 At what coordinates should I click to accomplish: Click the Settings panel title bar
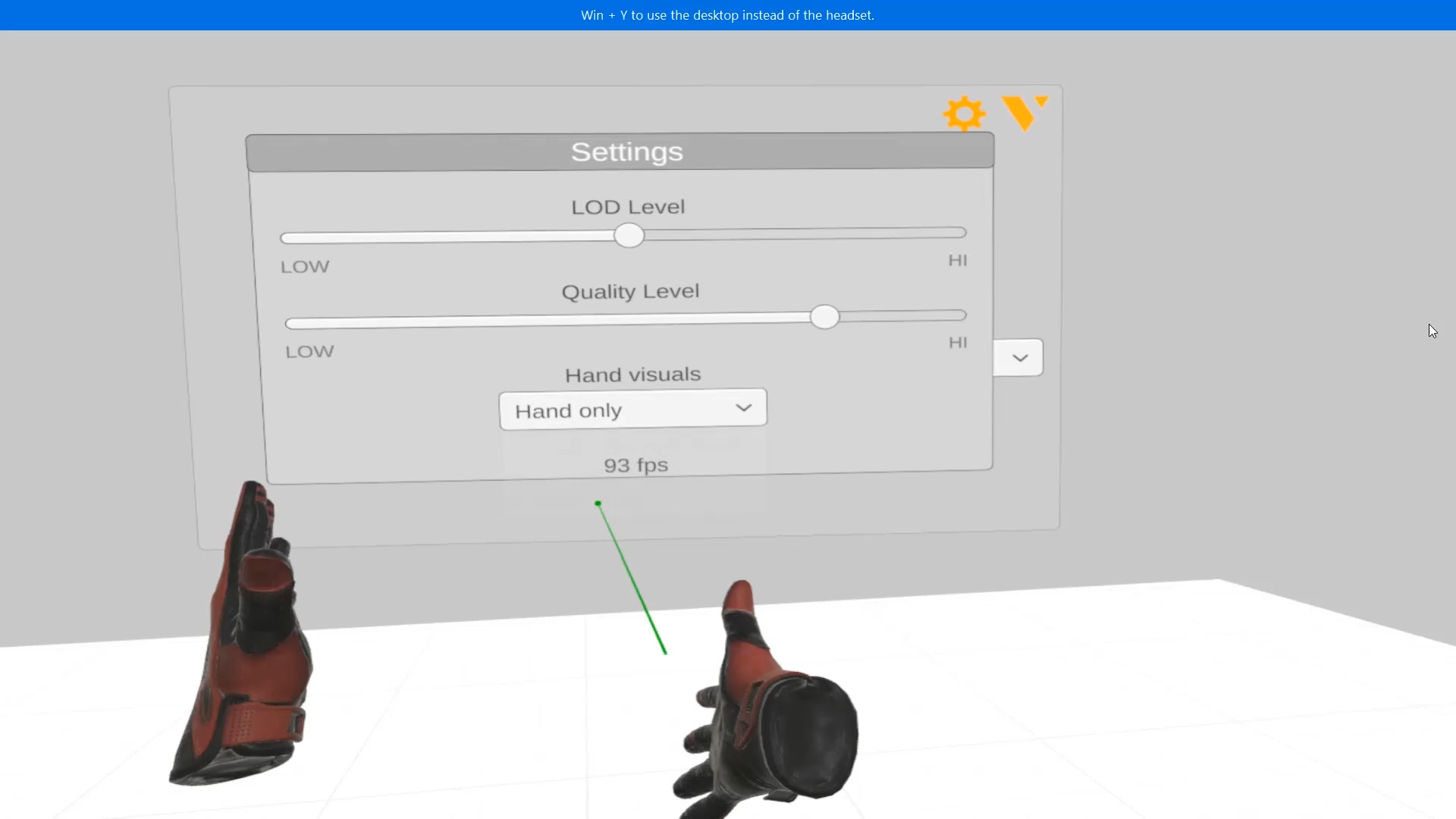[620, 152]
